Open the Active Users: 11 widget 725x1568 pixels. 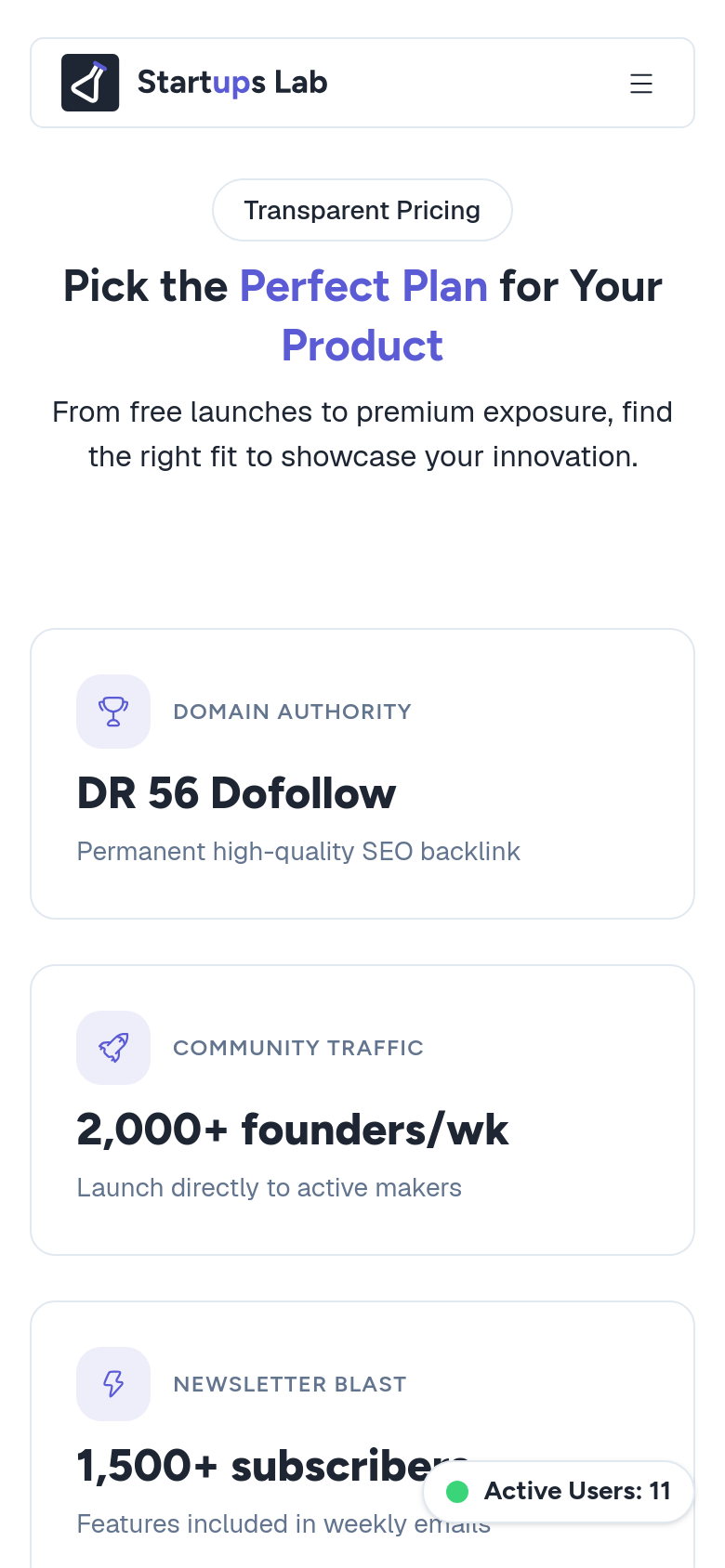(559, 1492)
